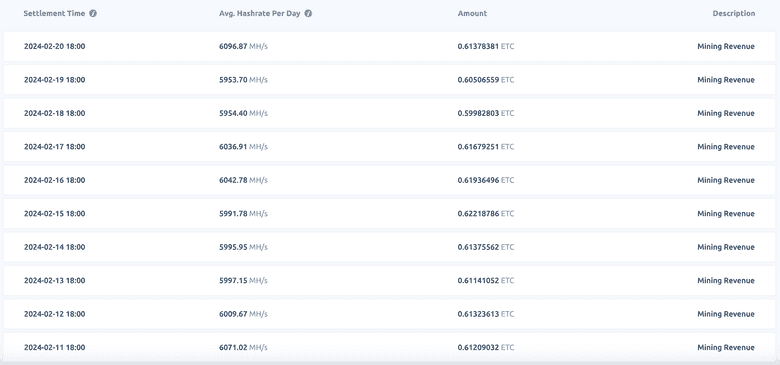Viewport: 780px width, 365px height.
Task: Click the 6009.67 MH/s hashrate value
Action: (243, 314)
